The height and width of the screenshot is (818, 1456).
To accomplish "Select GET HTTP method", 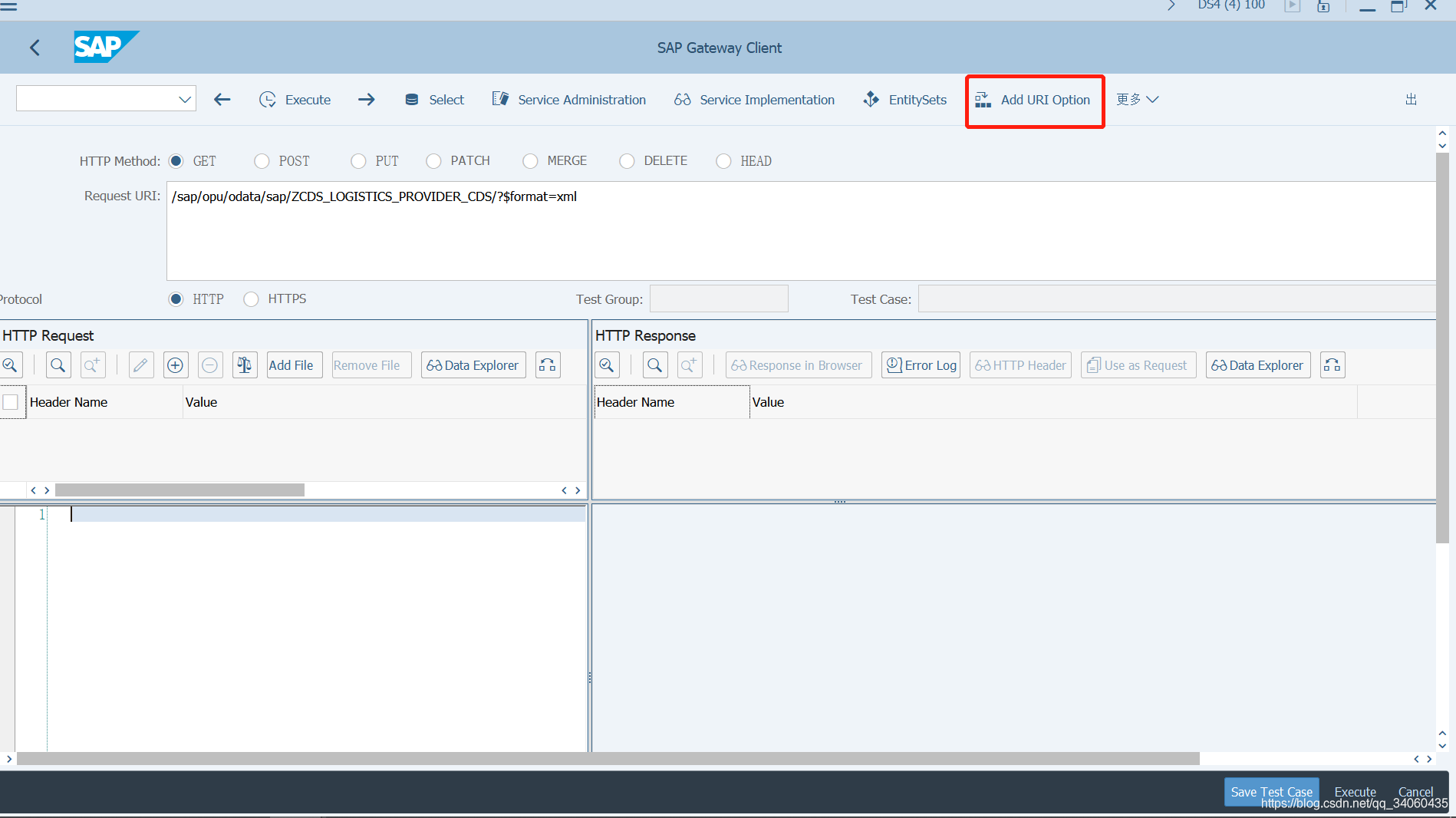I will coord(176,161).
